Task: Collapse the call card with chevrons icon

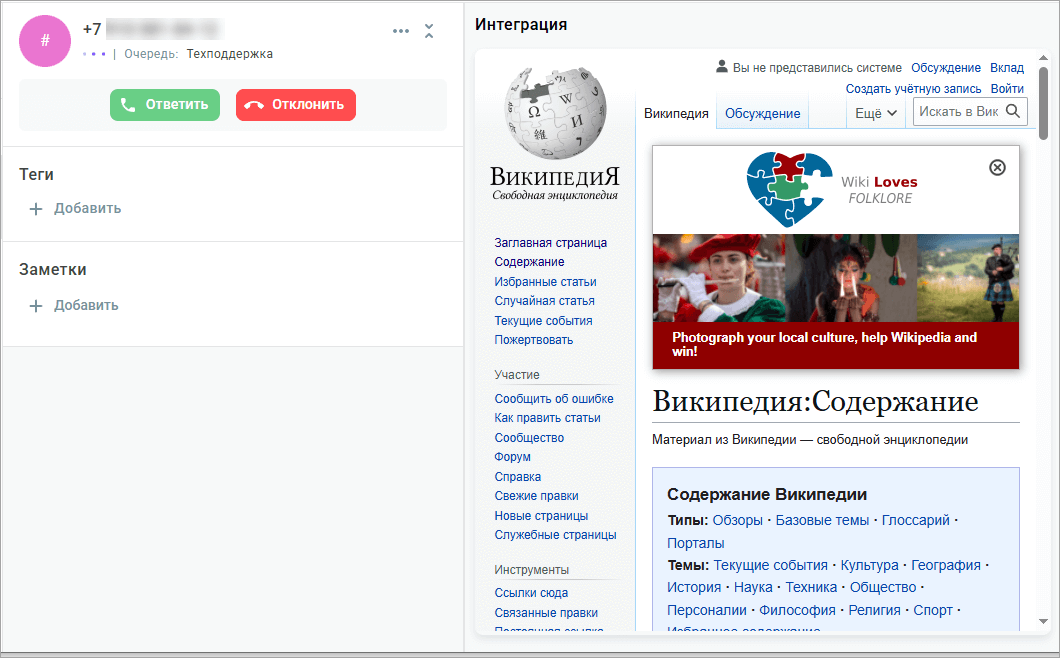Action: pyautogui.click(x=429, y=30)
